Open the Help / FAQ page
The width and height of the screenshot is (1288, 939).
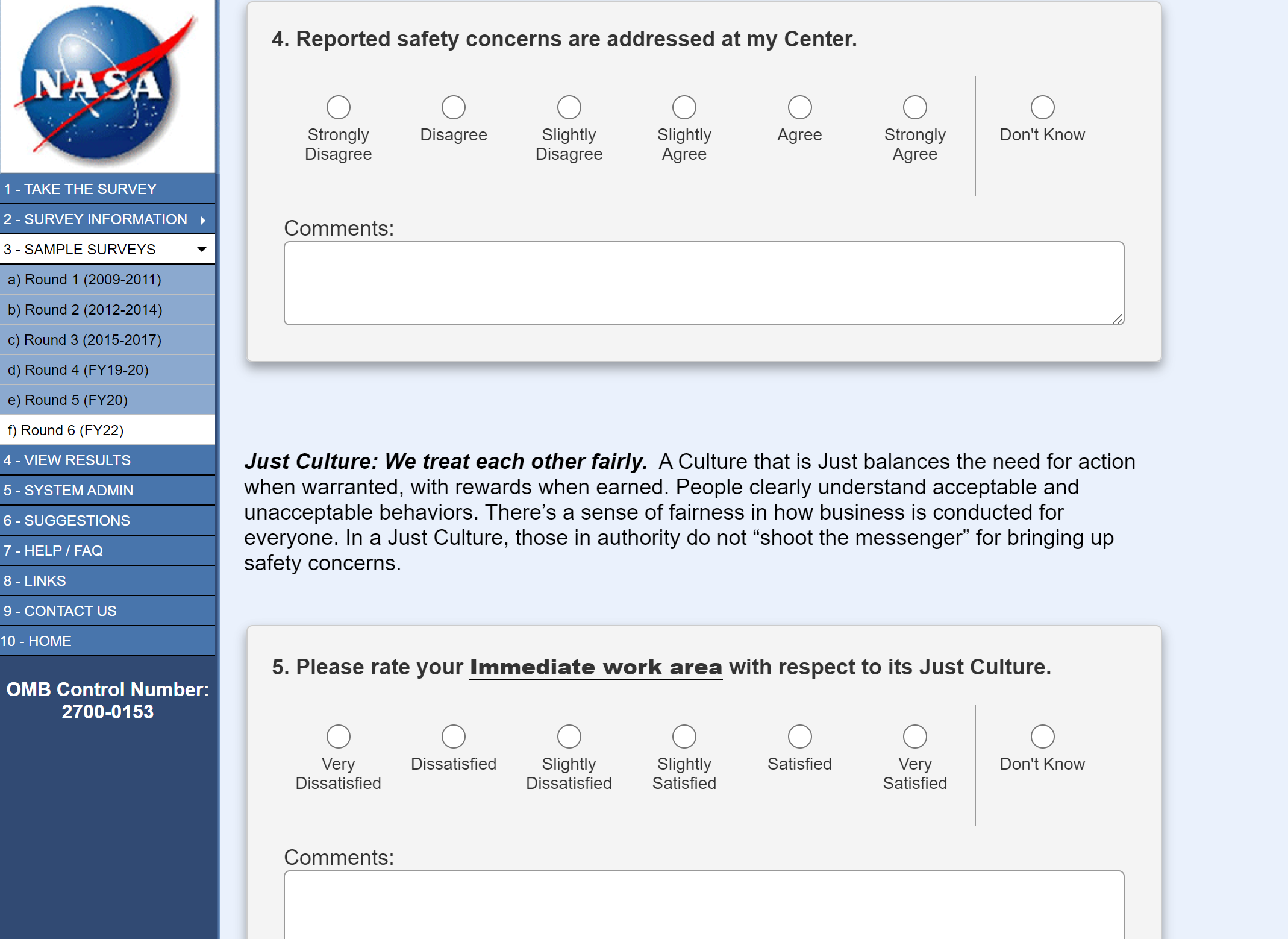53,551
